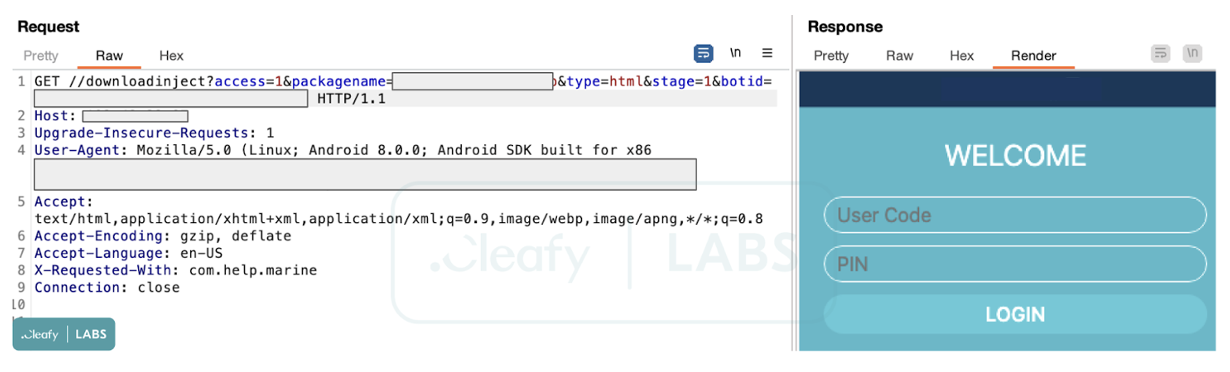Click the GET //downloadinject request line
Viewport: 1230px width, 372px height.
tap(403, 81)
